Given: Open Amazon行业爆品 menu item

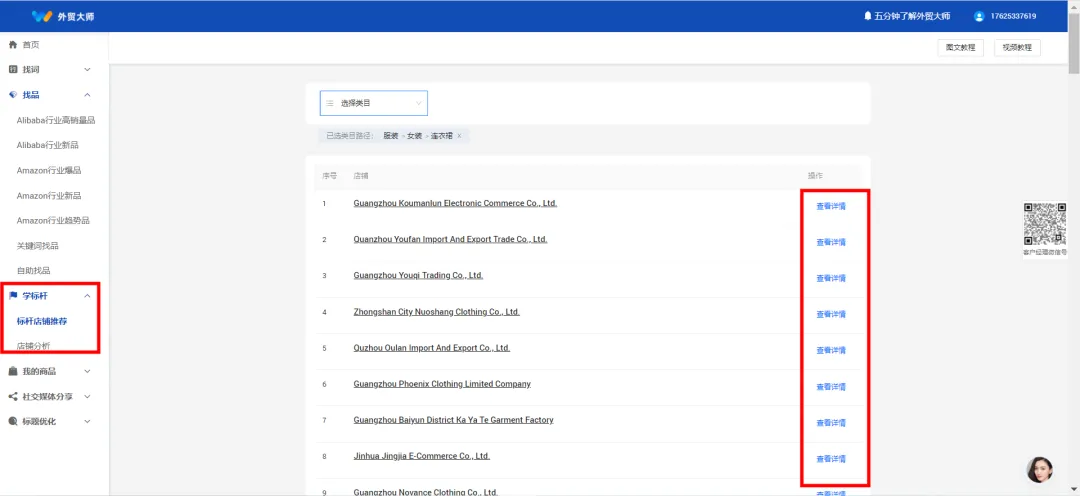Looking at the screenshot, I should click(49, 170).
